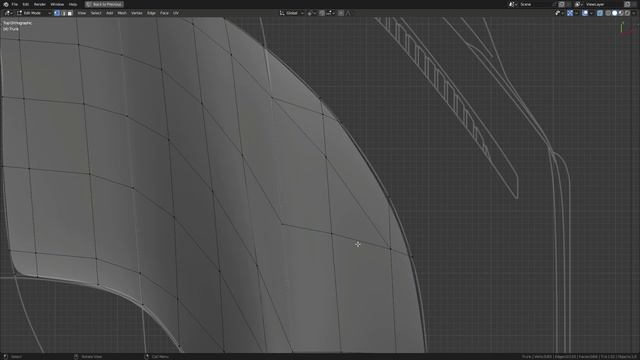The height and width of the screenshot is (360, 640).
Task: Open the snapping options dropdown
Action: (331, 13)
